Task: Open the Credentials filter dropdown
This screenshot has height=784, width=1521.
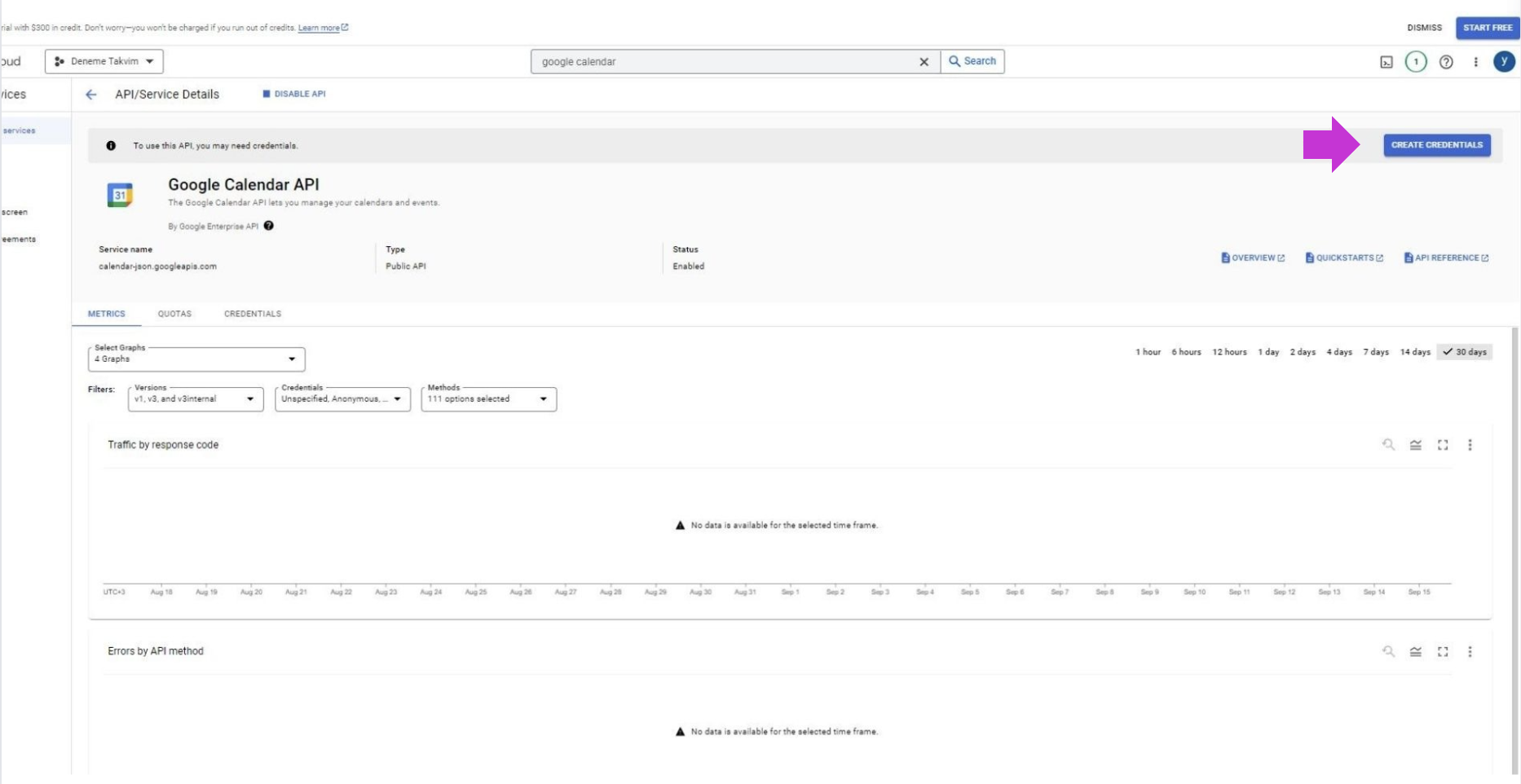Action: tap(342, 399)
